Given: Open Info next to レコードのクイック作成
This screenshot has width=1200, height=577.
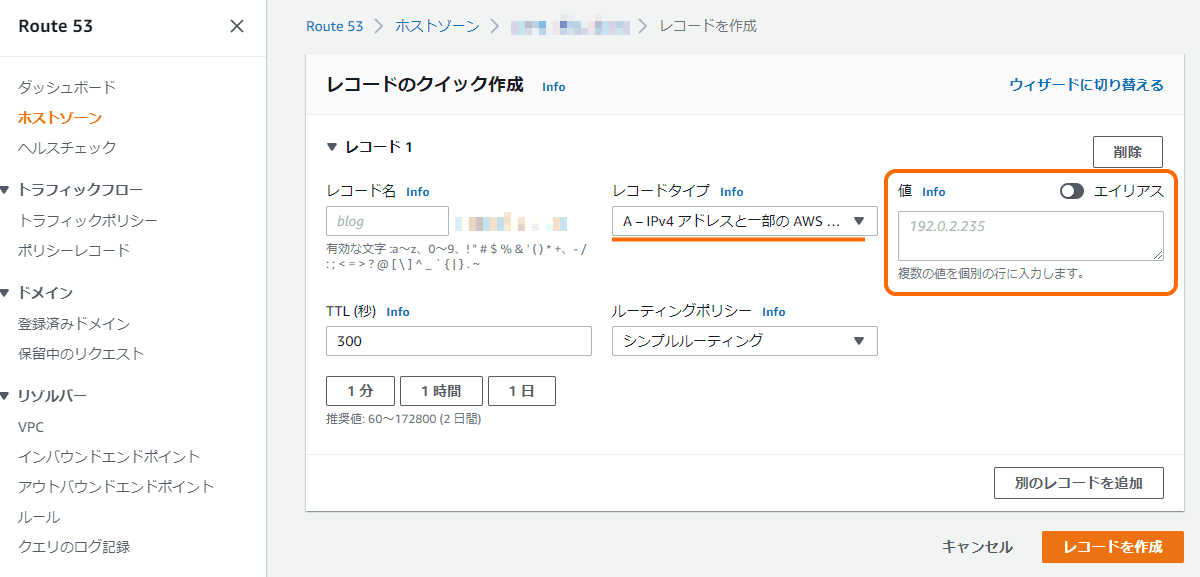Looking at the screenshot, I should pyautogui.click(x=554, y=87).
